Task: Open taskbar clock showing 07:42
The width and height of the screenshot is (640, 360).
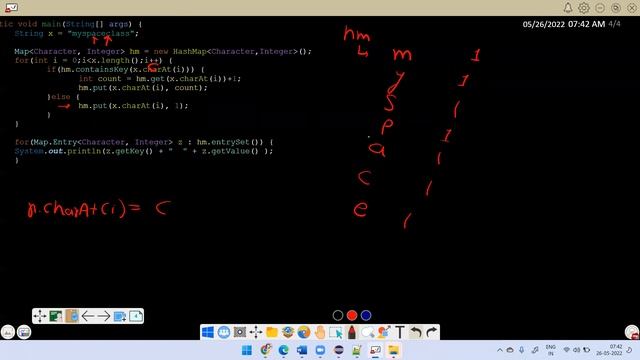Action: pyautogui.click(x=609, y=350)
